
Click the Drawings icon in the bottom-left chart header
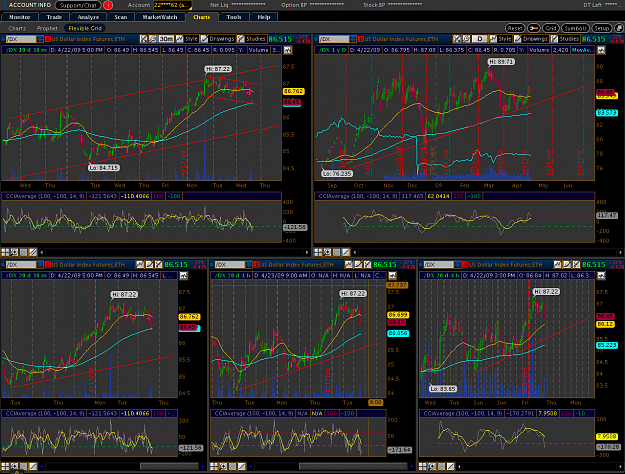coord(149,265)
